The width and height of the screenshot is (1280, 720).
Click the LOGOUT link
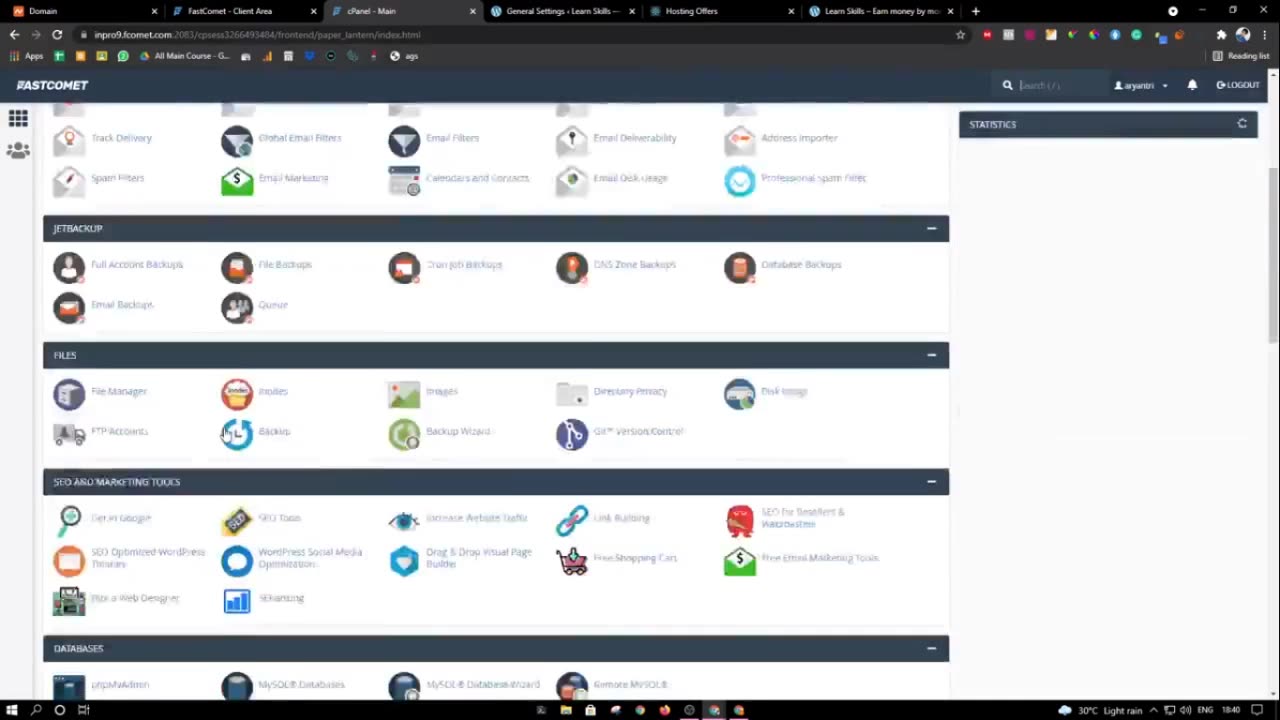point(1238,85)
